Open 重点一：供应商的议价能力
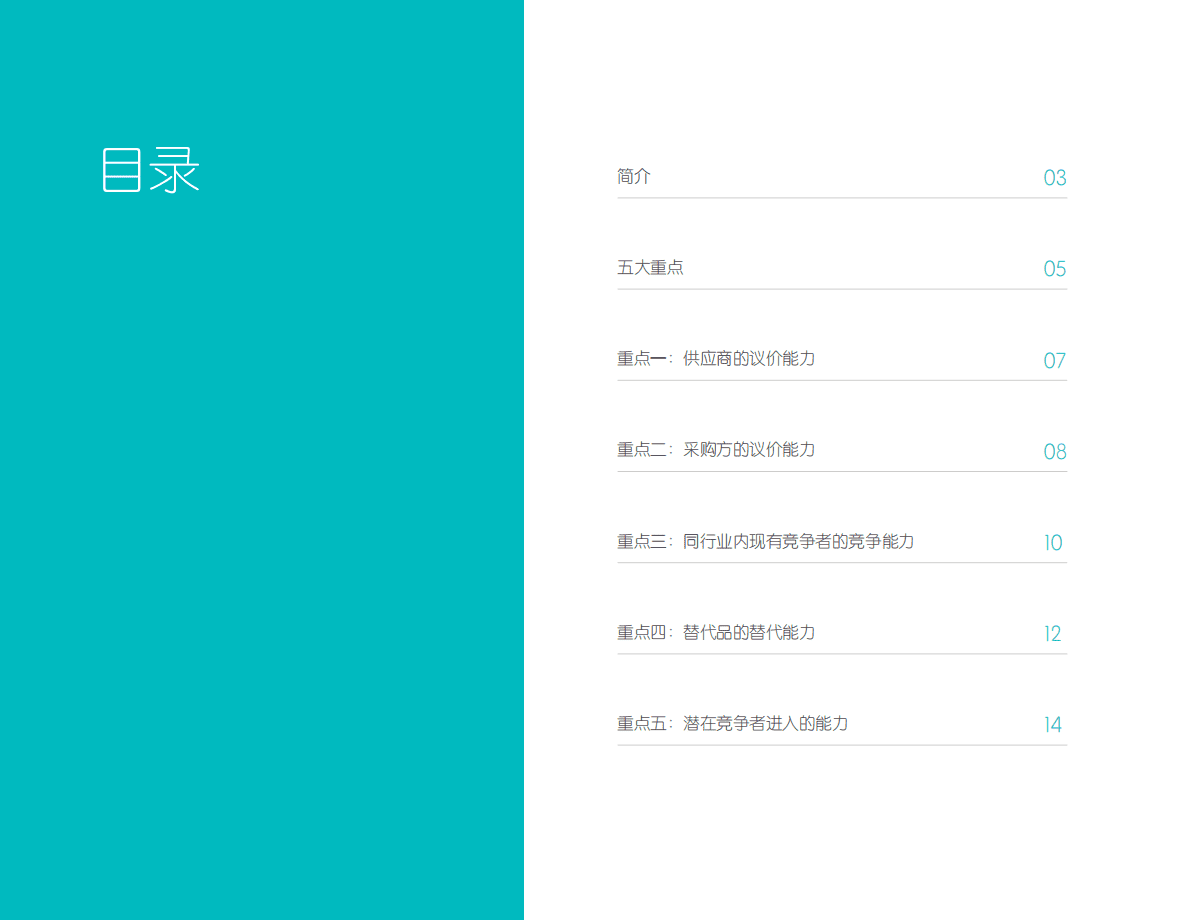Image resolution: width=1190 pixels, height=920 pixels. tap(717, 359)
